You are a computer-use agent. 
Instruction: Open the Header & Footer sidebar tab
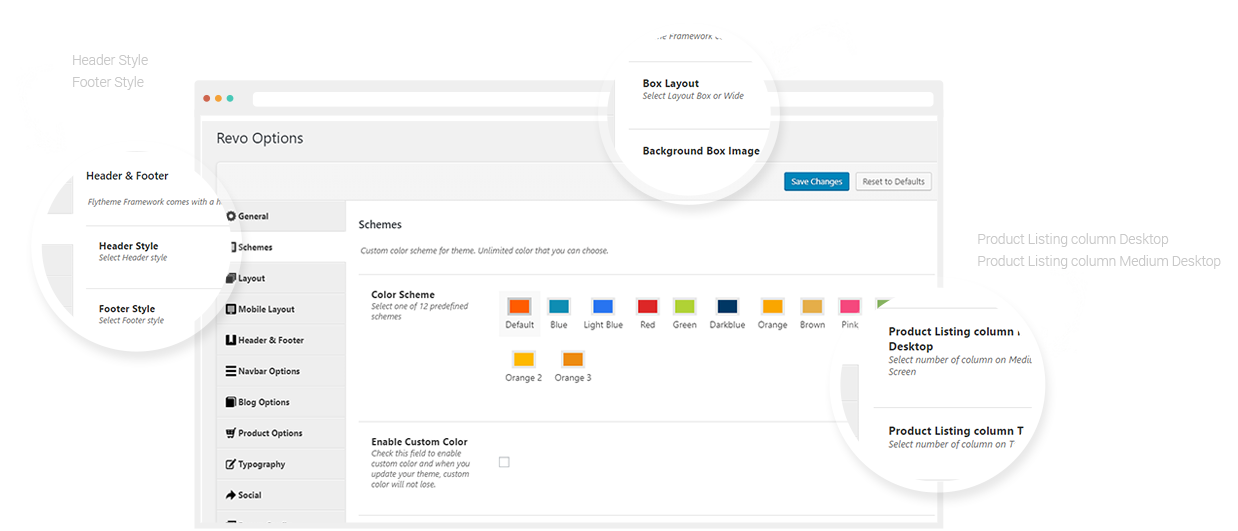click(281, 340)
